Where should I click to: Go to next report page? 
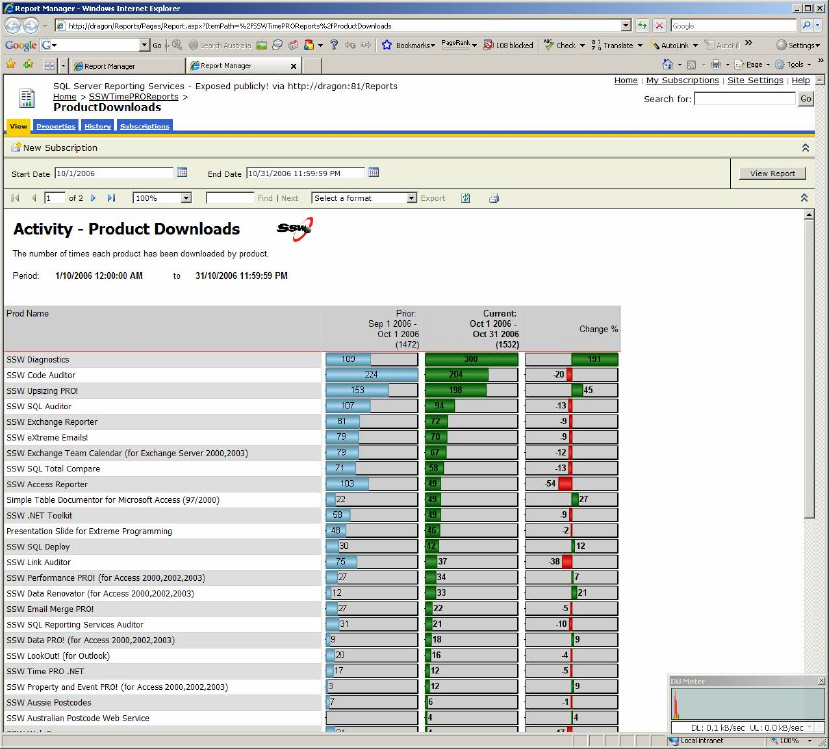point(96,198)
